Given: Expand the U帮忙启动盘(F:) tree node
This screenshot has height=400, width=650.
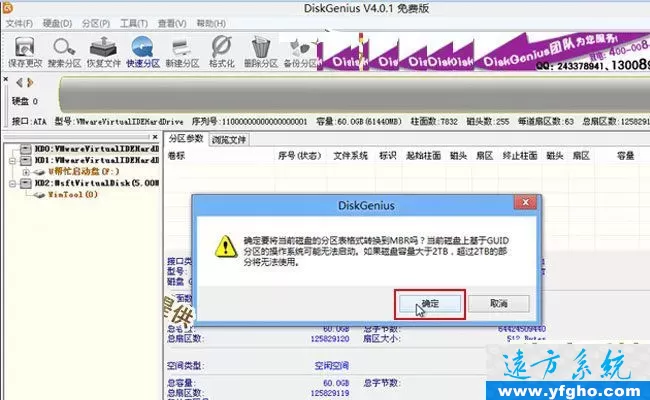Looking at the screenshot, I should coord(26,172).
